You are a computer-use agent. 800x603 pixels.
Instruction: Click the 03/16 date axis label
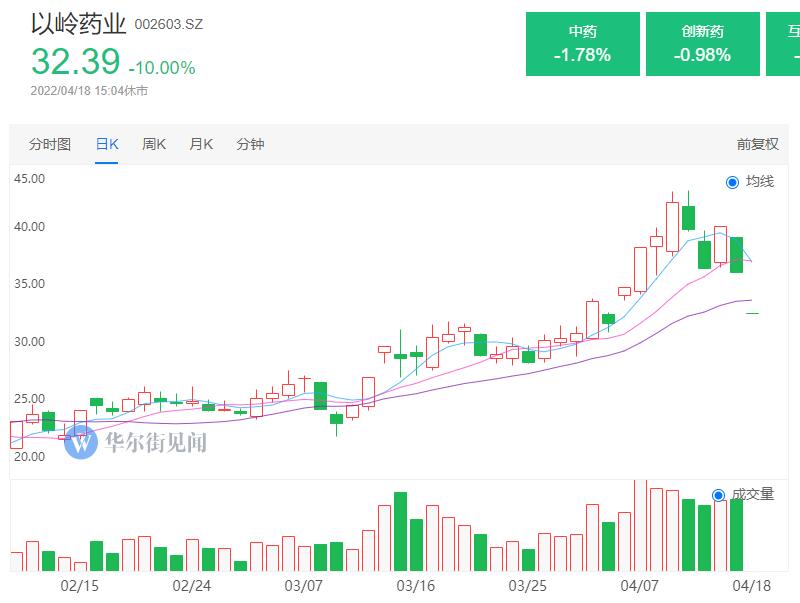[415, 586]
